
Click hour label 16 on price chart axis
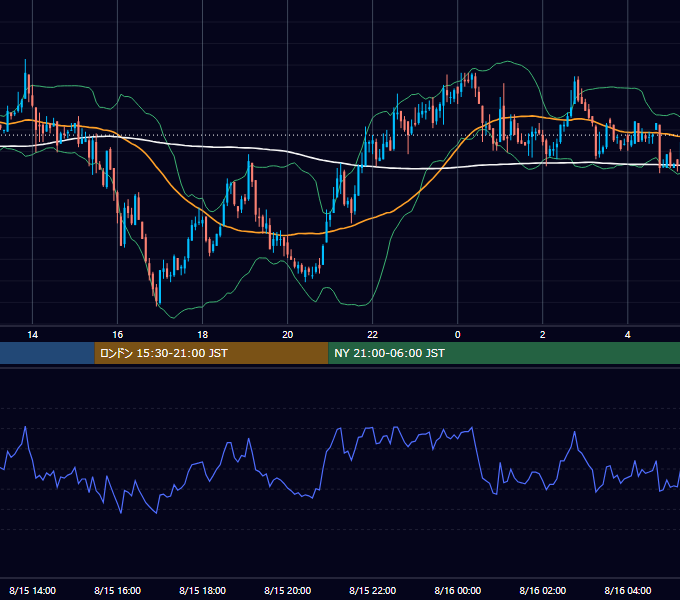[118, 335]
